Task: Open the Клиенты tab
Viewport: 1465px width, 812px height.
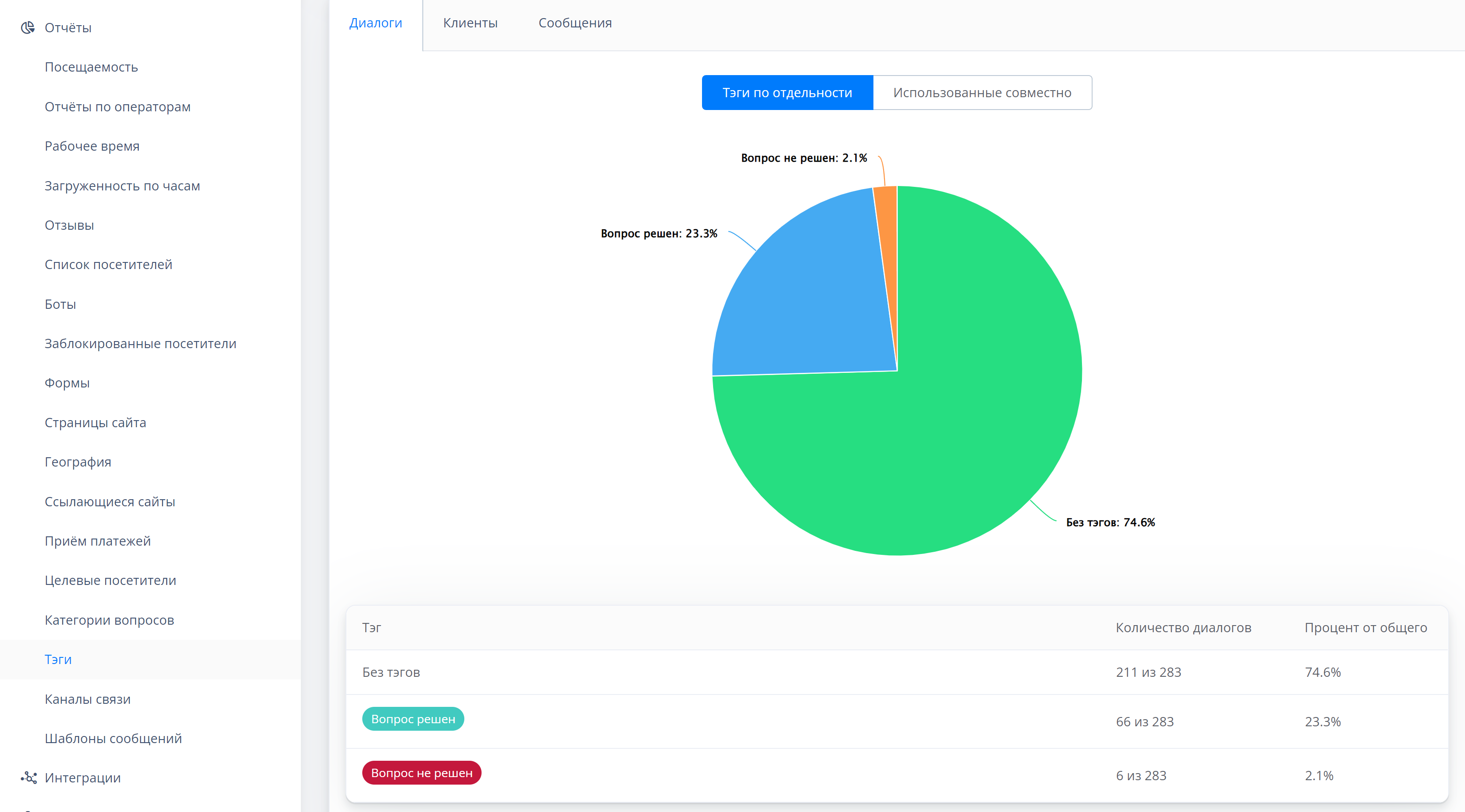Action: pyautogui.click(x=471, y=23)
